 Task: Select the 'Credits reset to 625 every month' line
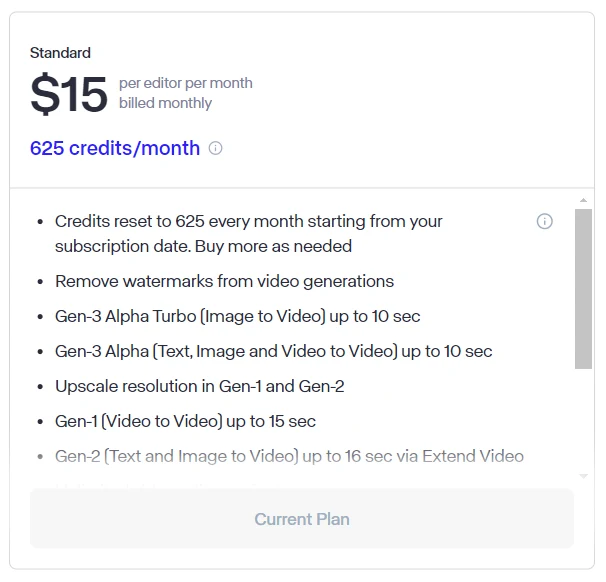coord(249,221)
